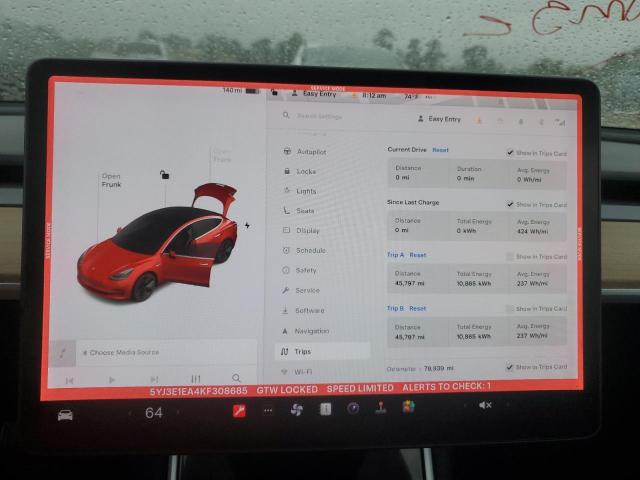Check Trip B Show in Trips Card

pos(509,309)
